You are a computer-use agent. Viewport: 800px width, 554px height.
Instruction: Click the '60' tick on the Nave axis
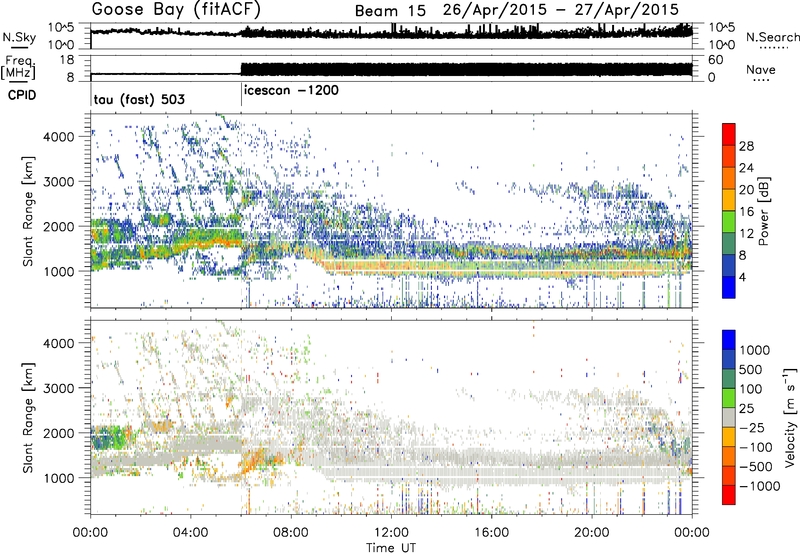(x=715, y=60)
